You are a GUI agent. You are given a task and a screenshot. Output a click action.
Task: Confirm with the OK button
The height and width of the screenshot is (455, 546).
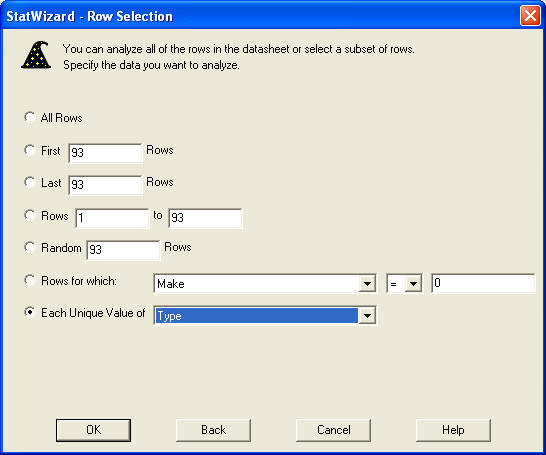[x=93, y=430]
